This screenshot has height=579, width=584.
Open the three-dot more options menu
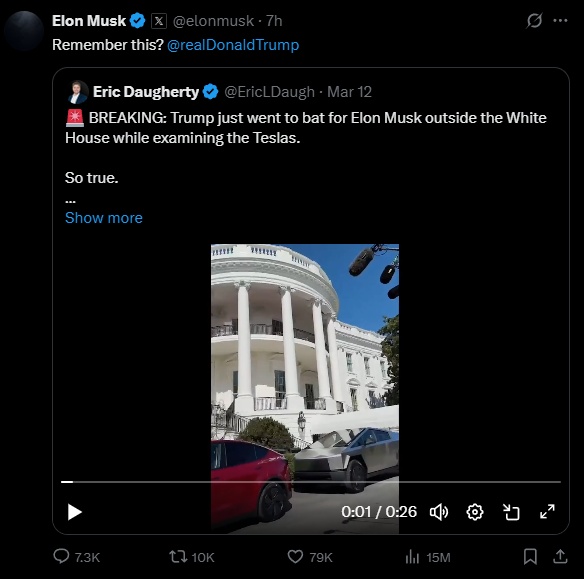pos(560,20)
